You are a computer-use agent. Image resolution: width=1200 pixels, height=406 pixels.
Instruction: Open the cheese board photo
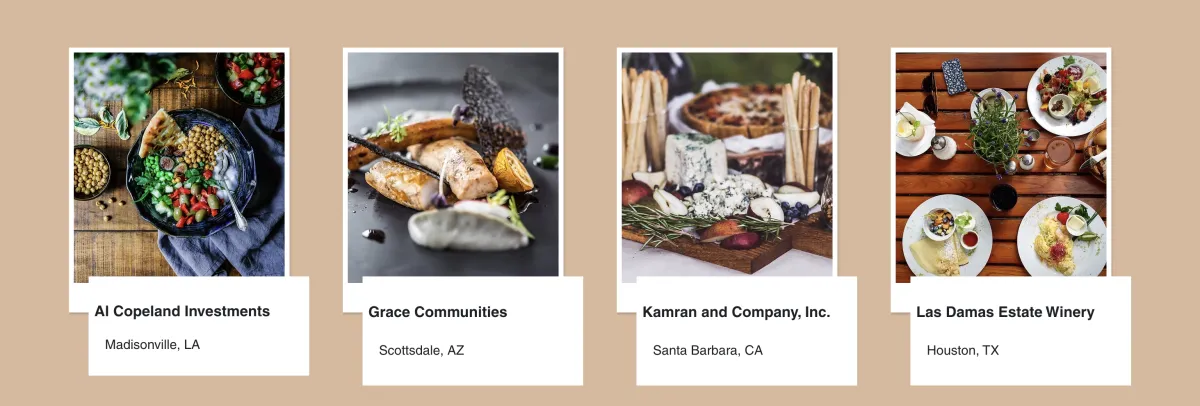tap(727, 165)
